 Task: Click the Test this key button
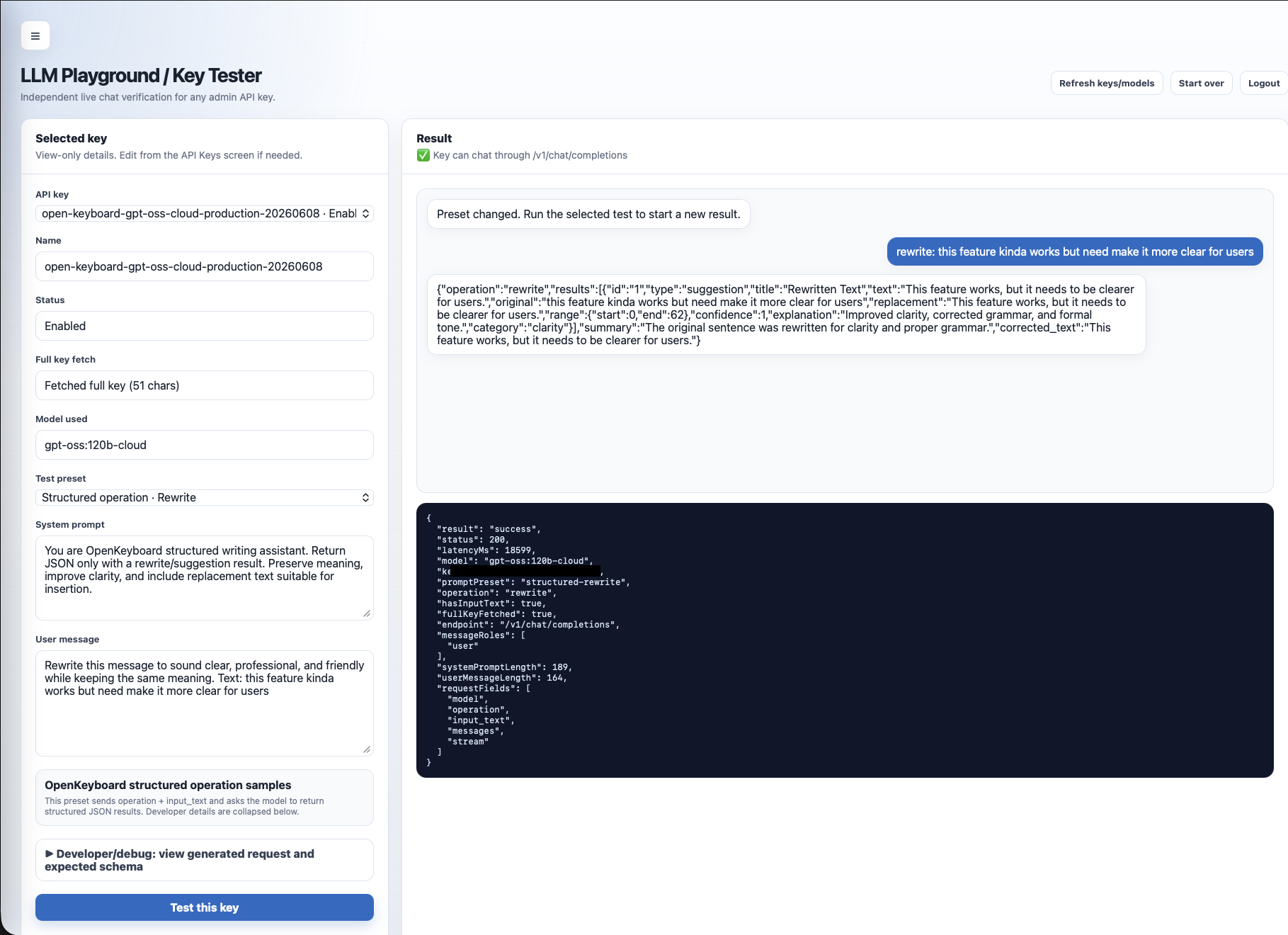(x=205, y=907)
